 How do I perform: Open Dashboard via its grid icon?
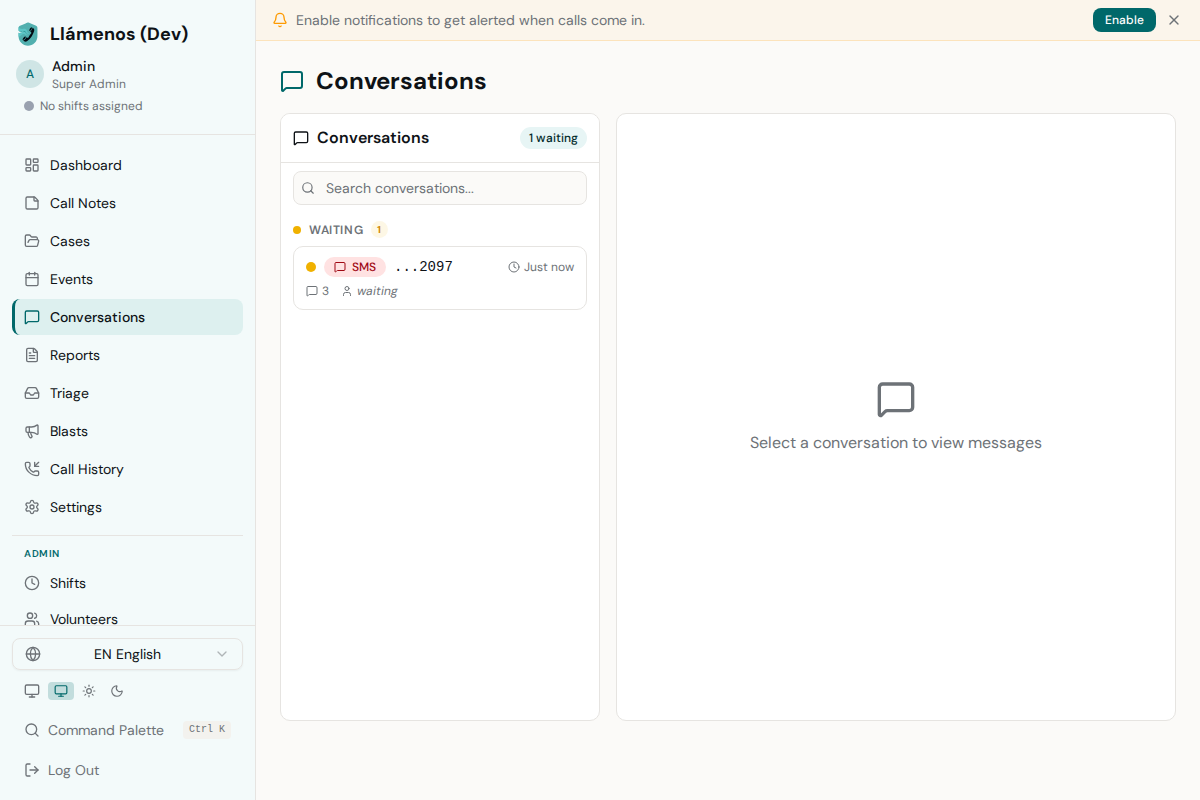tap(32, 165)
